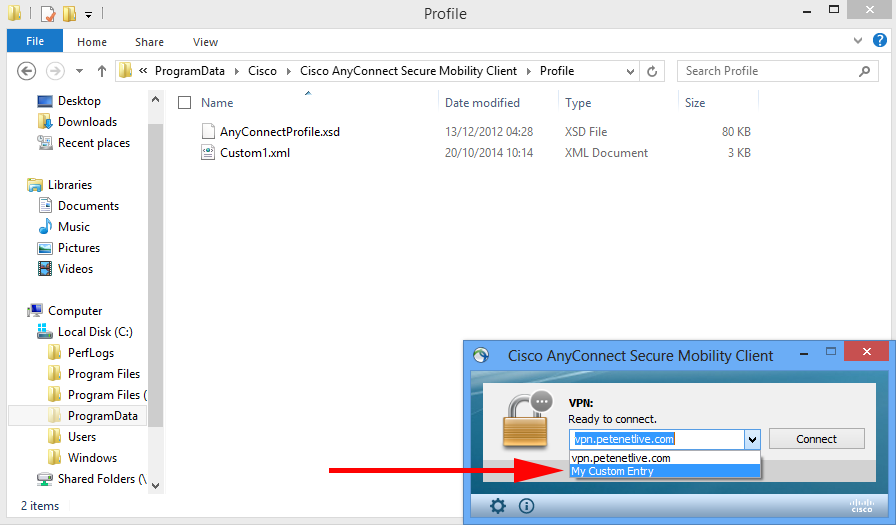The width and height of the screenshot is (896, 525).
Task: Click the Downloads folder icon
Action: point(45,122)
